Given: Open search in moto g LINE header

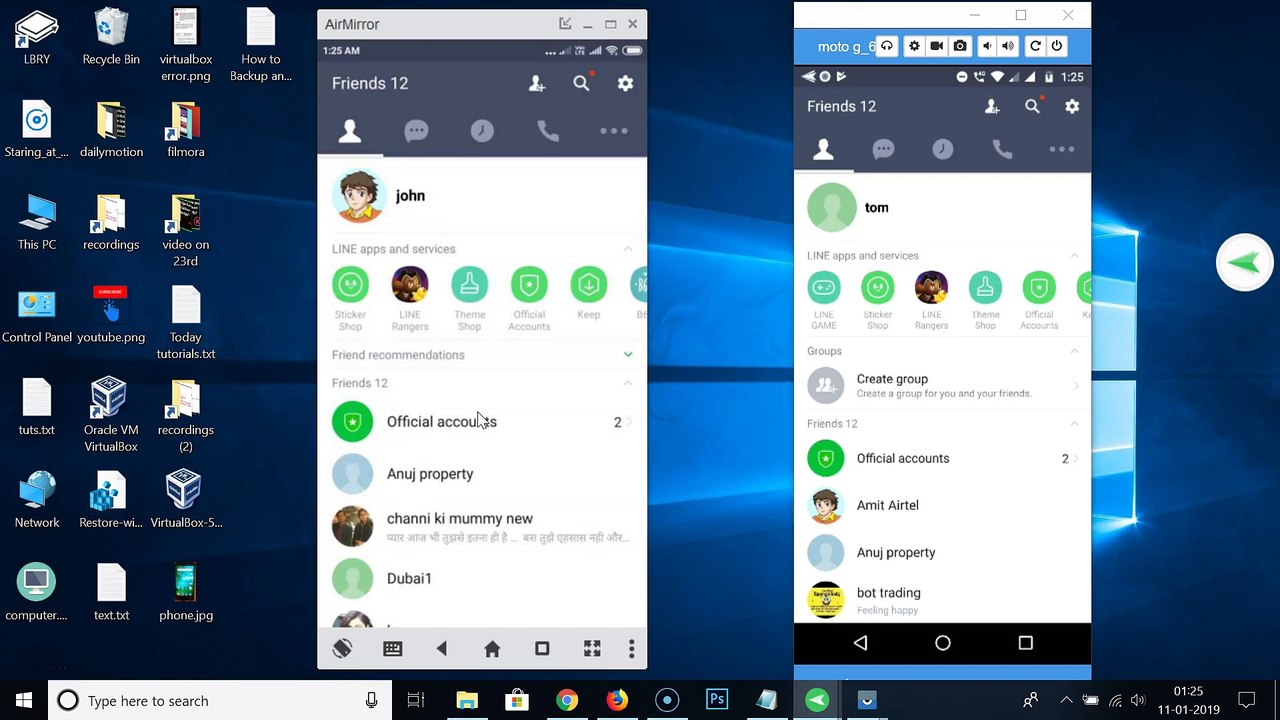Looking at the screenshot, I should pos(1032,106).
